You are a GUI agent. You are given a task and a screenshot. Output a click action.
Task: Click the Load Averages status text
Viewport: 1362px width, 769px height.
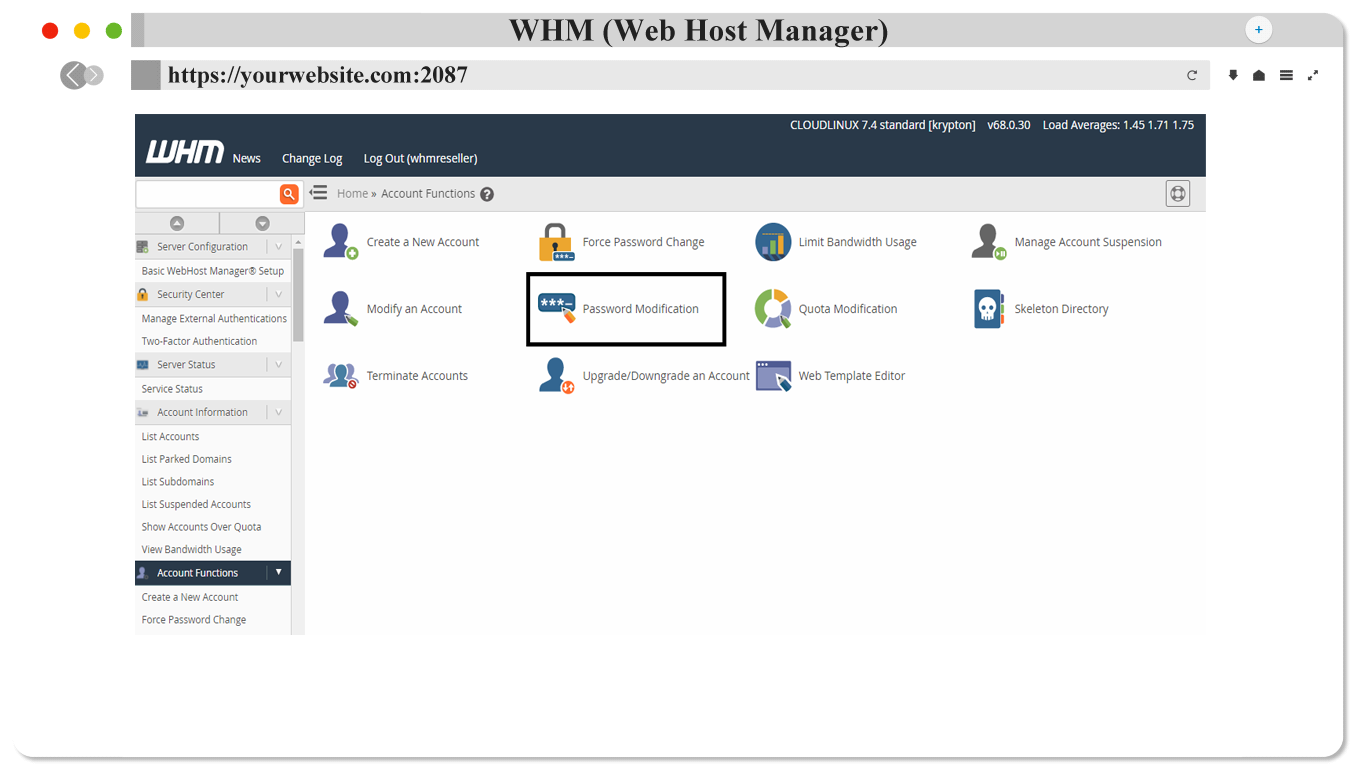click(x=1118, y=125)
